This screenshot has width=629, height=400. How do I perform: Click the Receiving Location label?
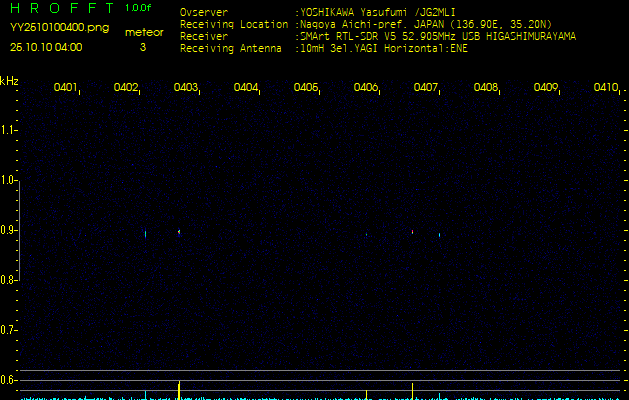[x=234, y=24]
